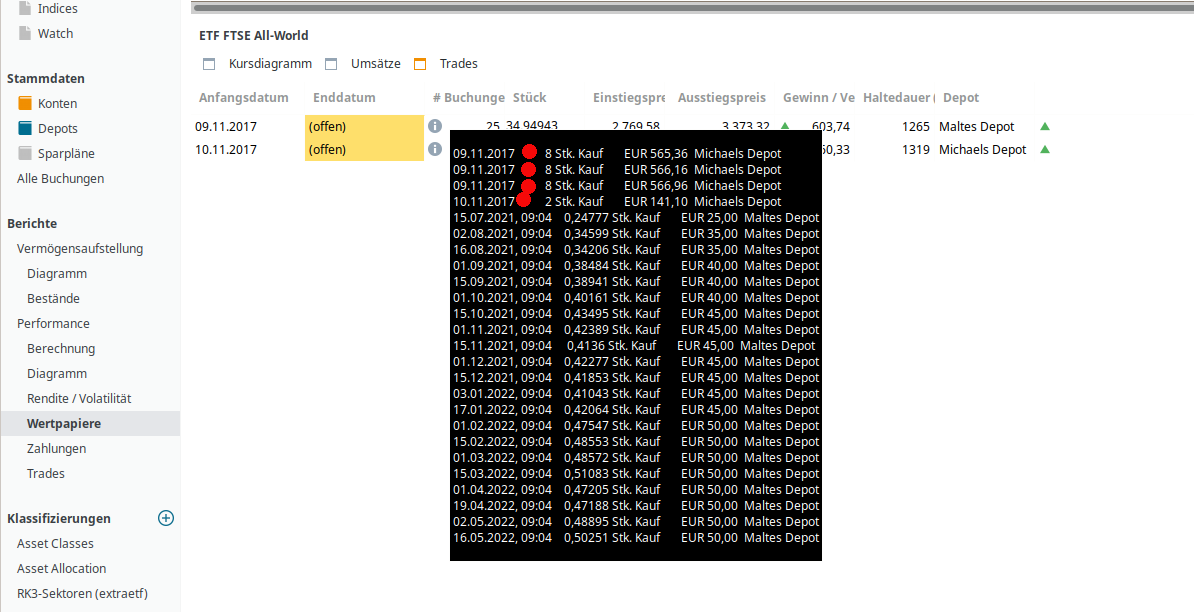The width and height of the screenshot is (1194, 612).
Task: Click the Kursdiagramm tab icon
Action: coord(209,64)
